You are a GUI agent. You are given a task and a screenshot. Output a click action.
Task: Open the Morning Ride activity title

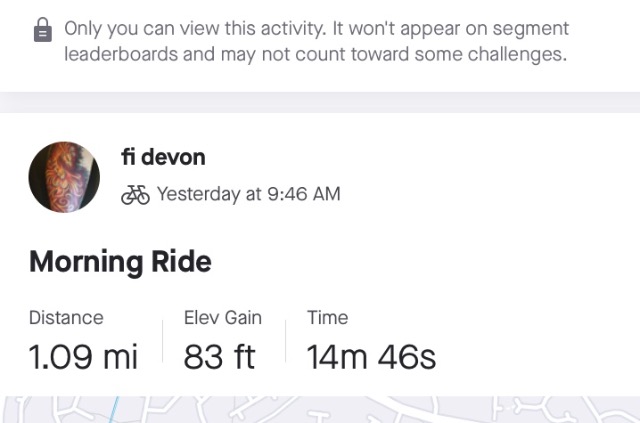[x=120, y=262]
